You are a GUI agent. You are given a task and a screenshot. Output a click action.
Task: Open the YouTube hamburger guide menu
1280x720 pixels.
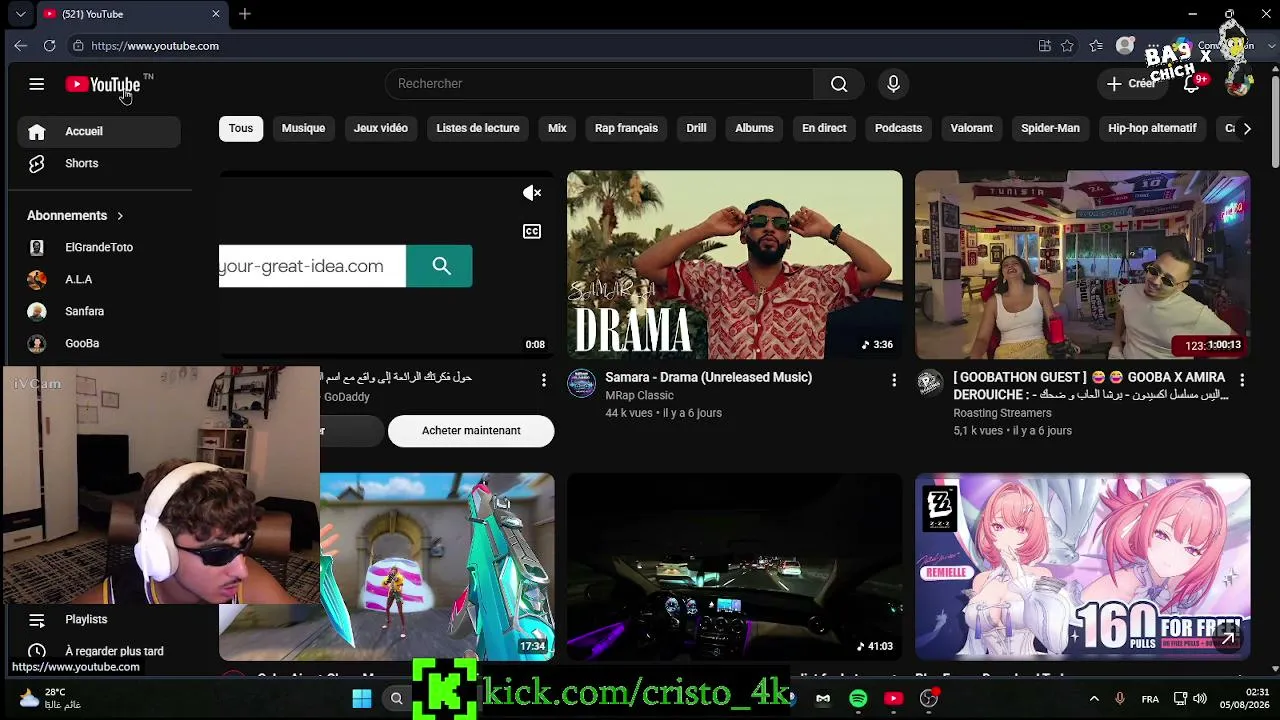(37, 84)
